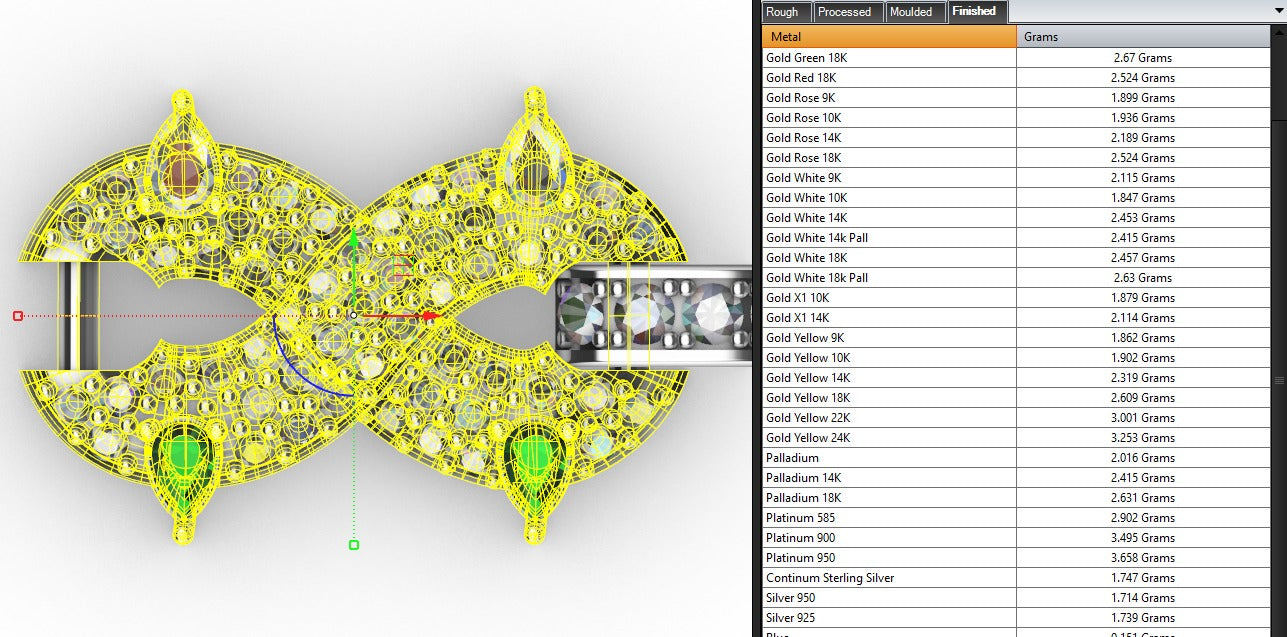Sort by the Grams column header
Viewport: 1287px width, 637px height.
click(x=1143, y=37)
